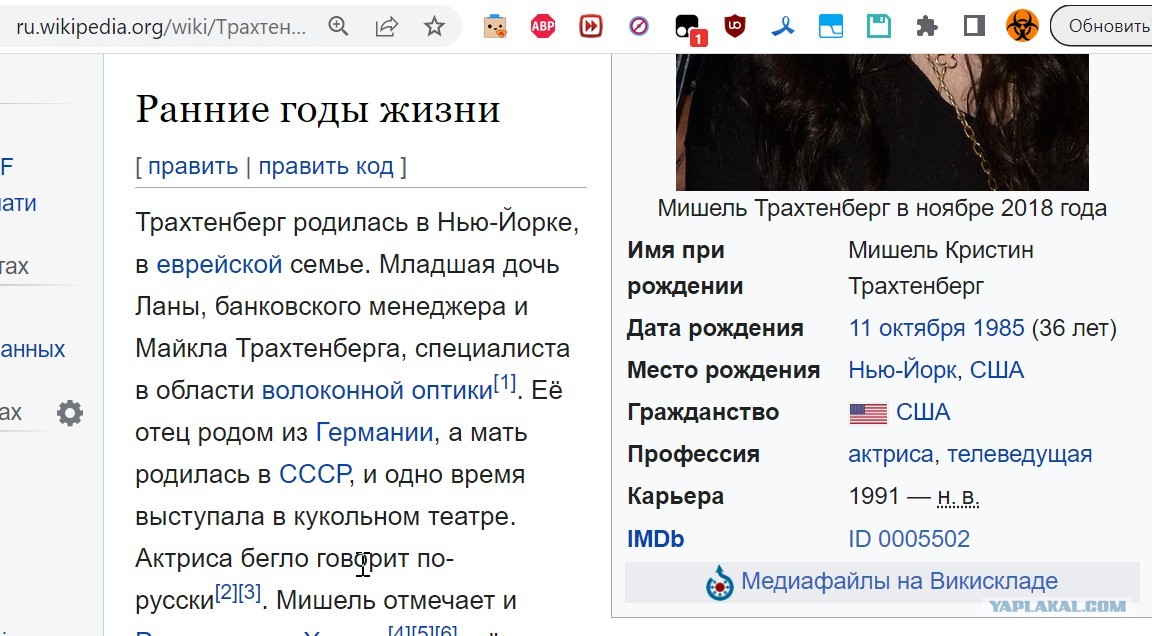
Task: Click the 'Гражданство' infobox label
Action: (x=702, y=413)
